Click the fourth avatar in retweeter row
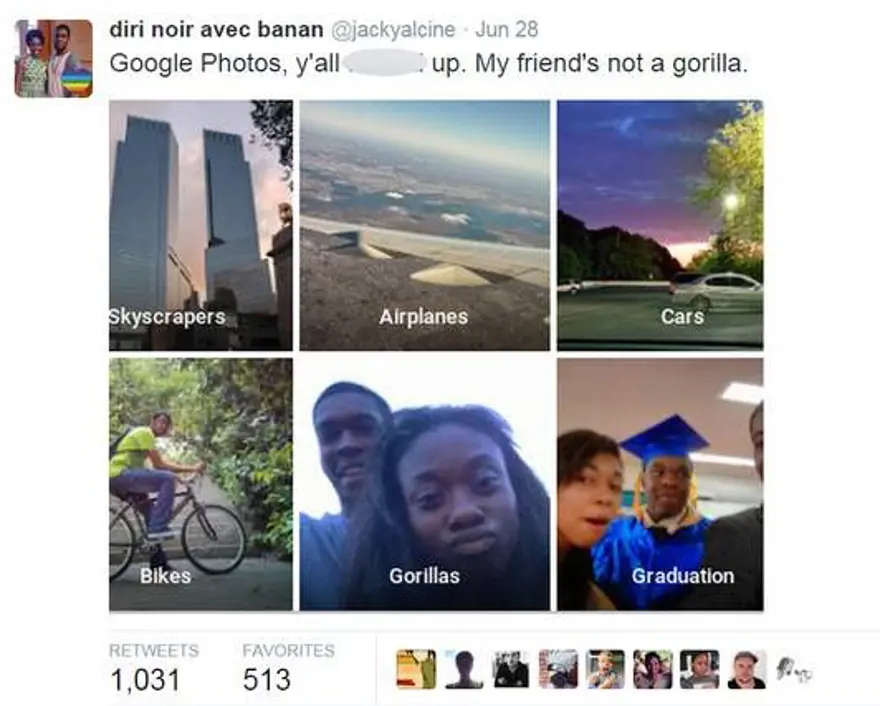Image resolution: width=880 pixels, height=706 pixels. pyautogui.click(x=558, y=669)
